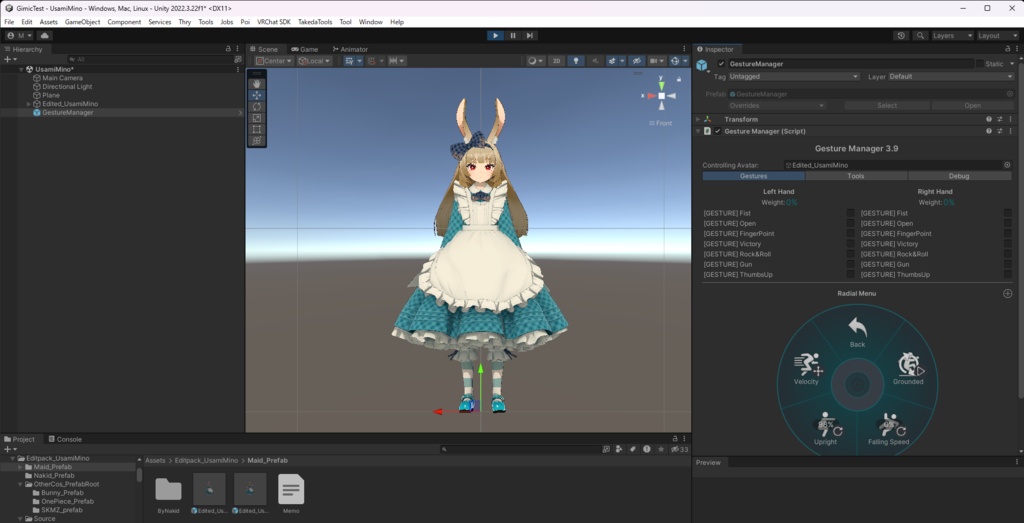Select the Rect tool in Scene toolbar
Viewport: 1024px width, 523px height.
257,129
